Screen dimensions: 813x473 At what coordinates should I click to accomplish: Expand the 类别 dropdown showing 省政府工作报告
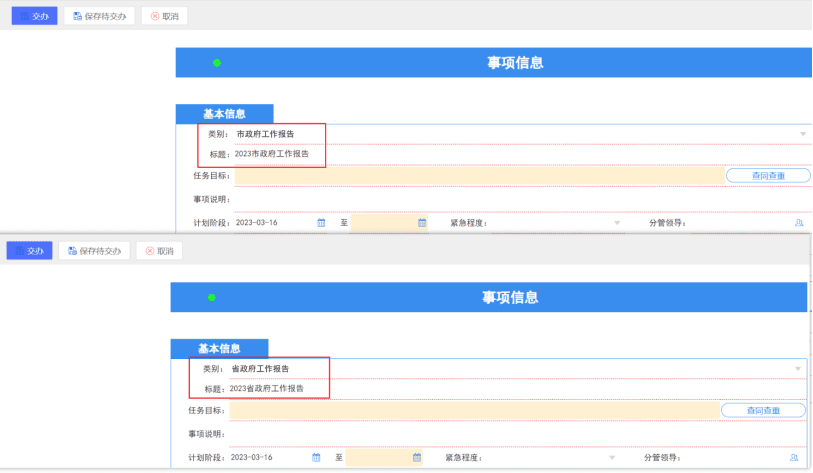pos(797,369)
